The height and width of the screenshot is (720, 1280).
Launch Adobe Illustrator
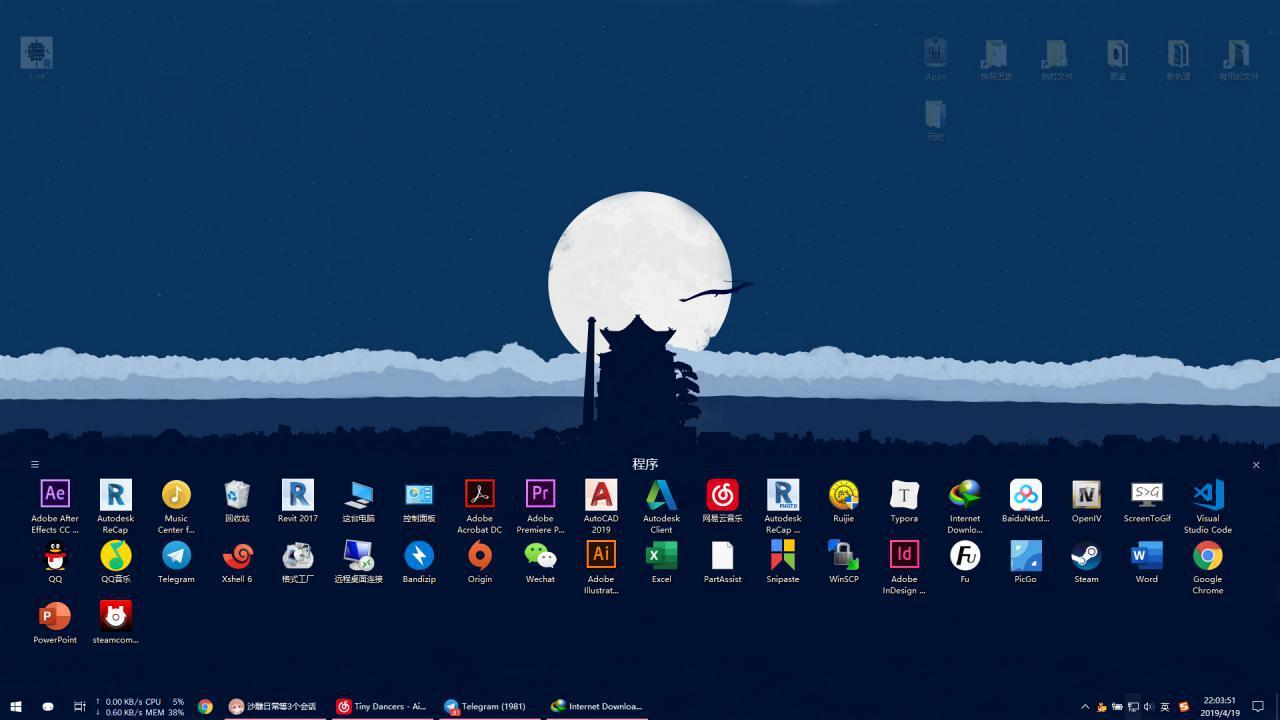tap(601, 567)
